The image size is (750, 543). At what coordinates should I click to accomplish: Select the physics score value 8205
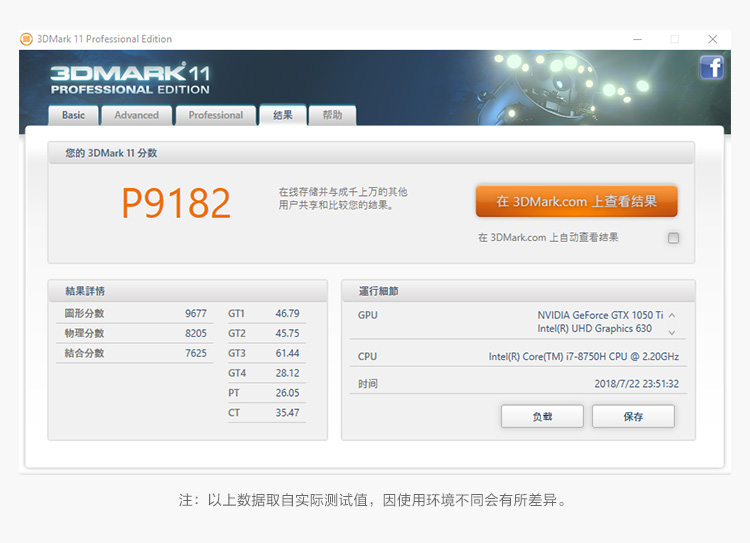tap(196, 333)
